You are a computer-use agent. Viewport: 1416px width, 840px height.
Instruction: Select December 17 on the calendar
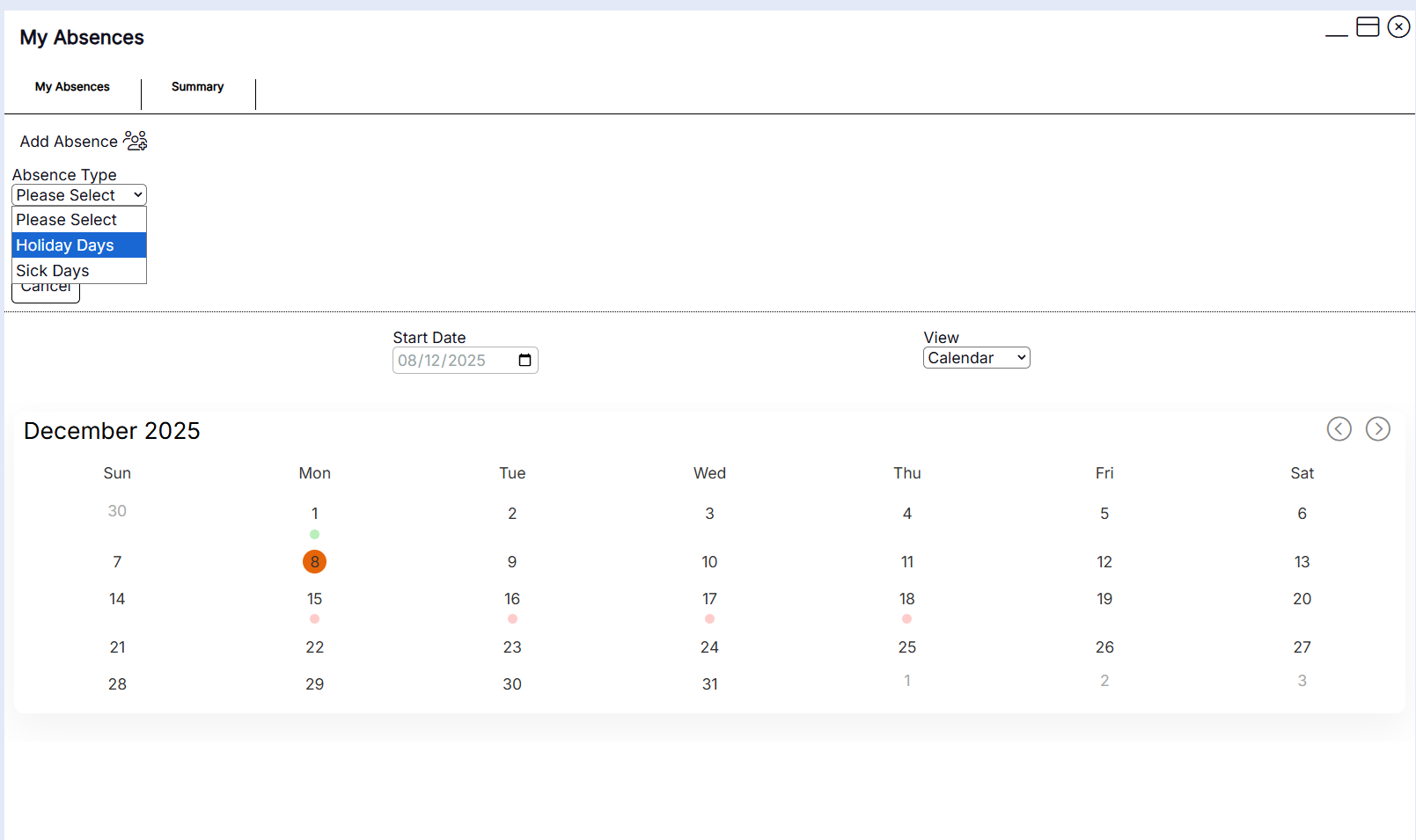coord(709,599)
